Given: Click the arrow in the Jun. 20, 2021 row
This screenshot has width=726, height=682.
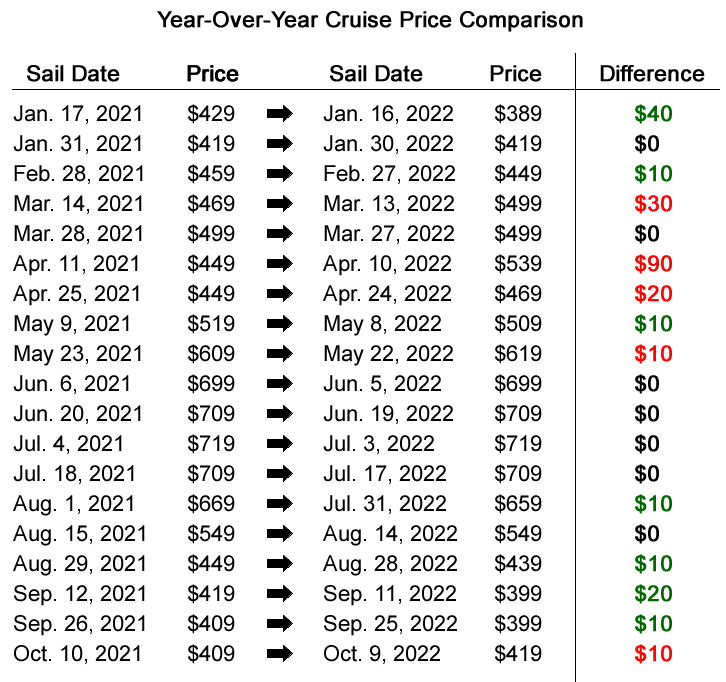Looking at the screenshot, I should click(280, 414).
